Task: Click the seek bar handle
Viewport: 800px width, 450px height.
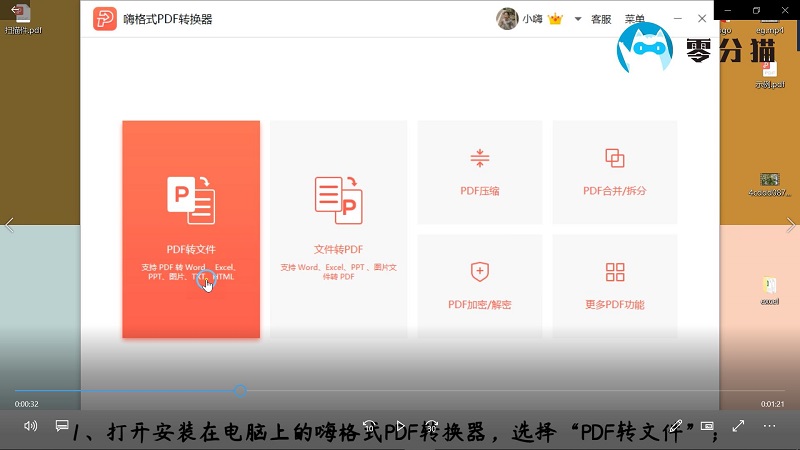Action: click(240, 391)
